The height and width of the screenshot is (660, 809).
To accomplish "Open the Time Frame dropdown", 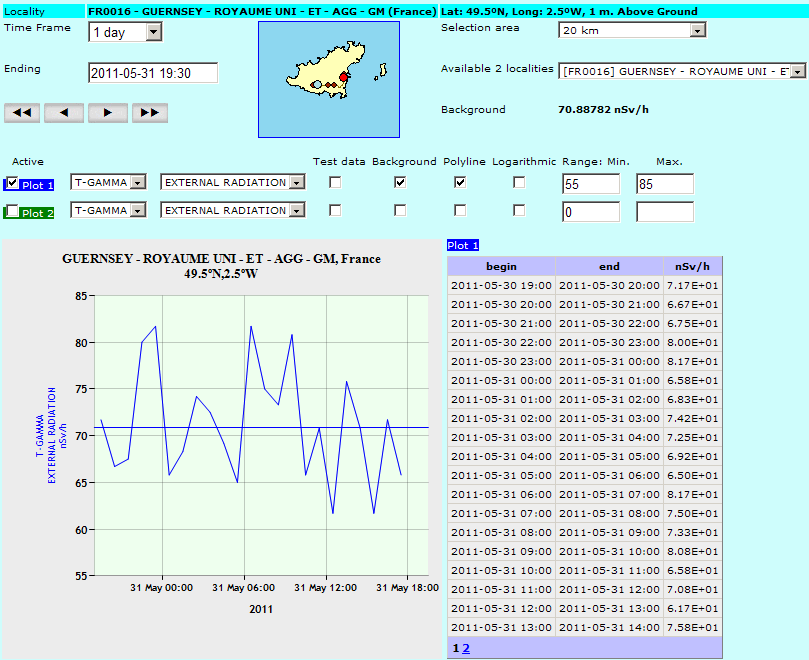I will pos(125,32).
